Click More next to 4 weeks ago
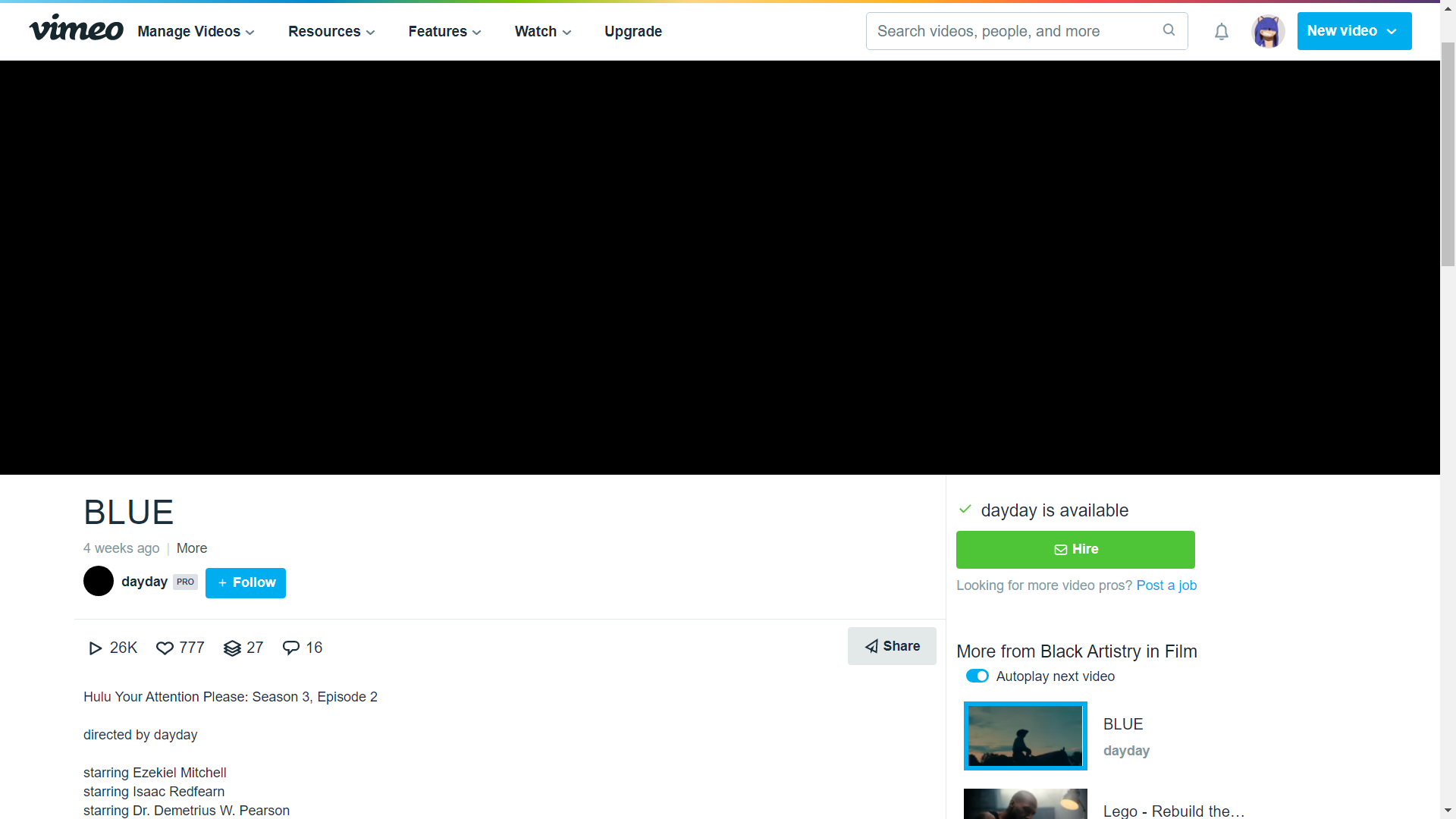The height and width of the screenshot is (819, 1456). (x=192, y=548)
